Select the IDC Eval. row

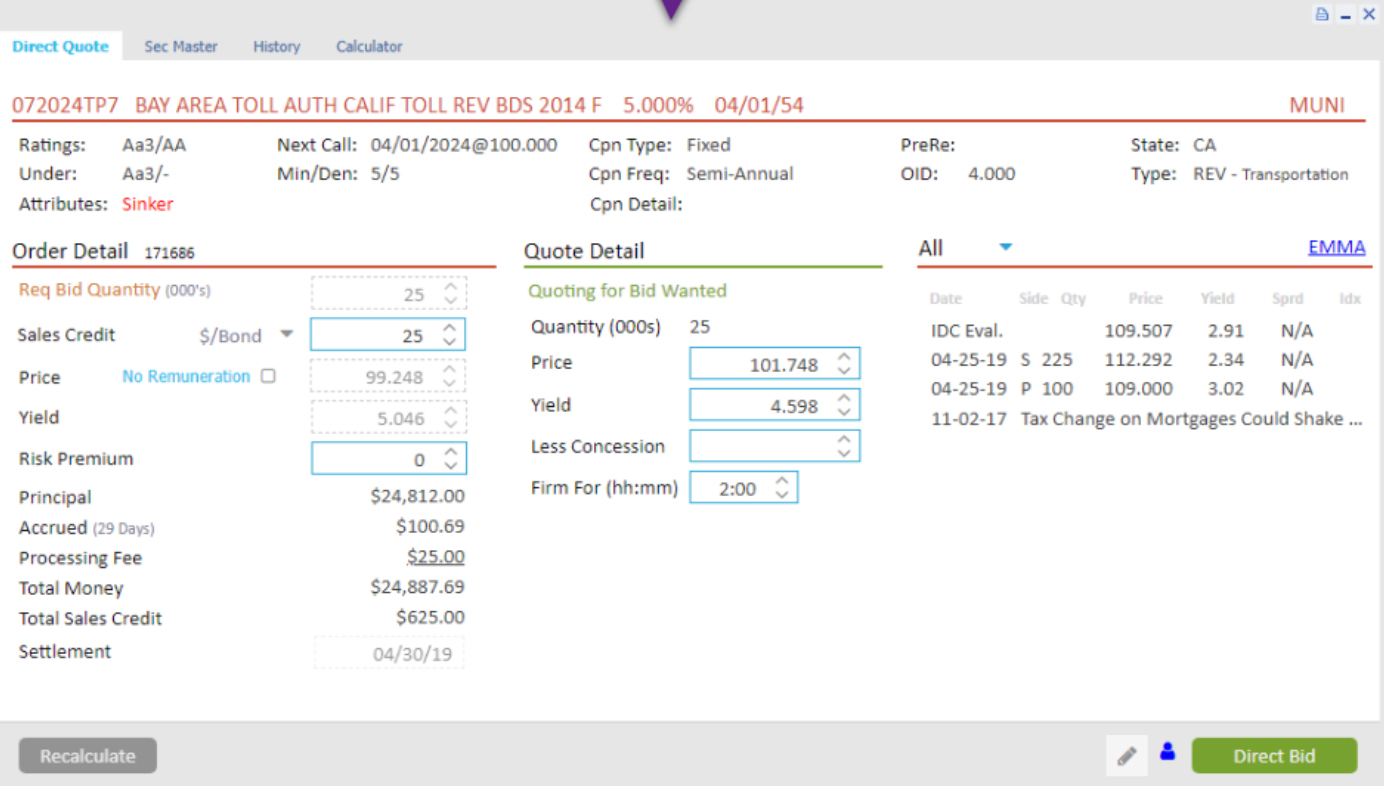1146,330
